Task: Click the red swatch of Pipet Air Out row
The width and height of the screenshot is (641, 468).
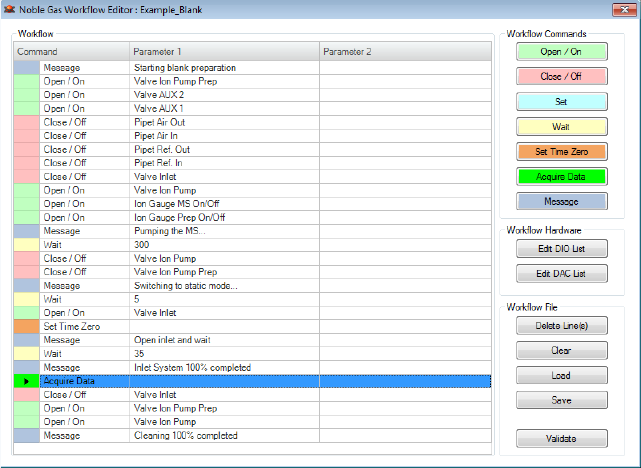Action: 27,122
